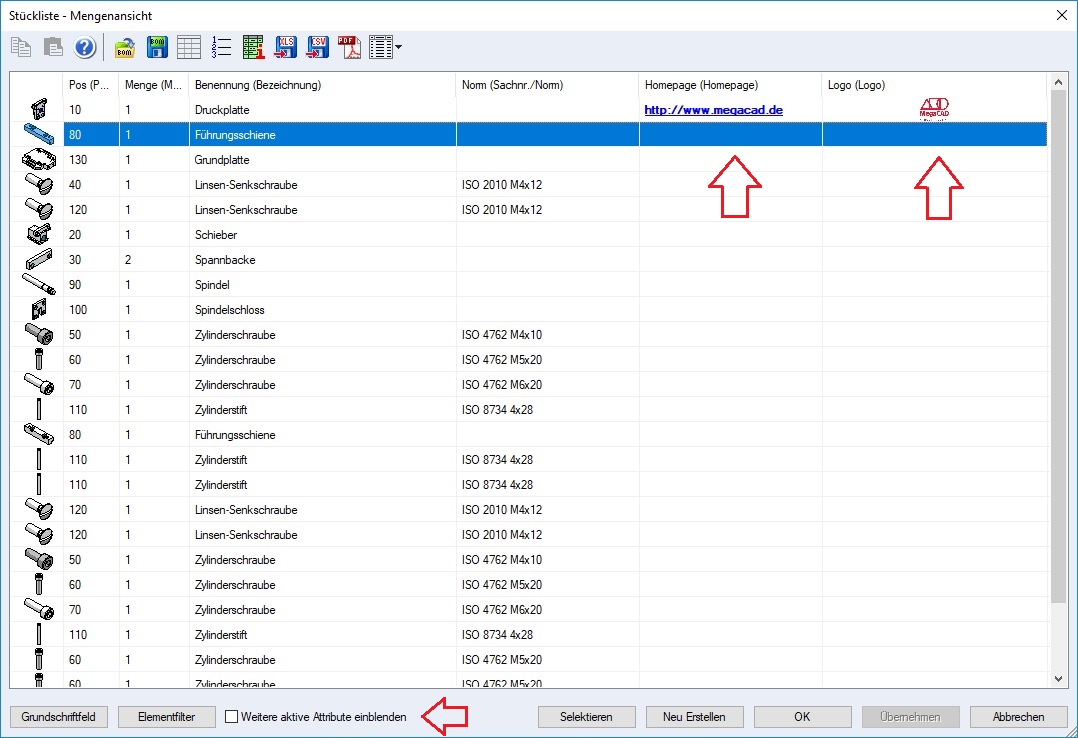The image size is (1078, 738).
Task: Export the parts list to XLS
Action: [x=286, y=47]
